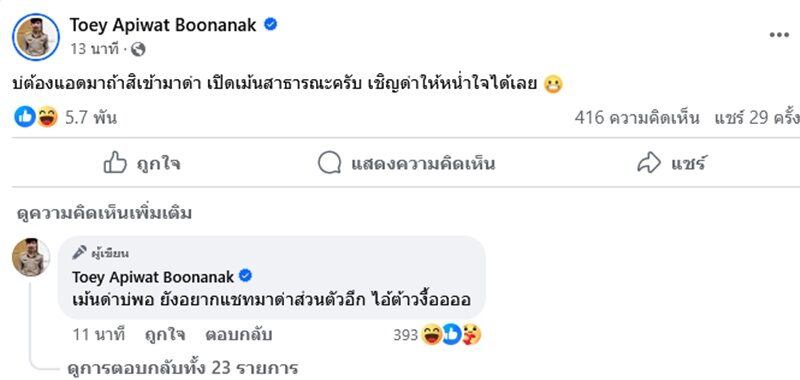This screenshot has height=380, width=800.
Task: Click the speech bubble comment icon
Action: (x=330, y=163)
